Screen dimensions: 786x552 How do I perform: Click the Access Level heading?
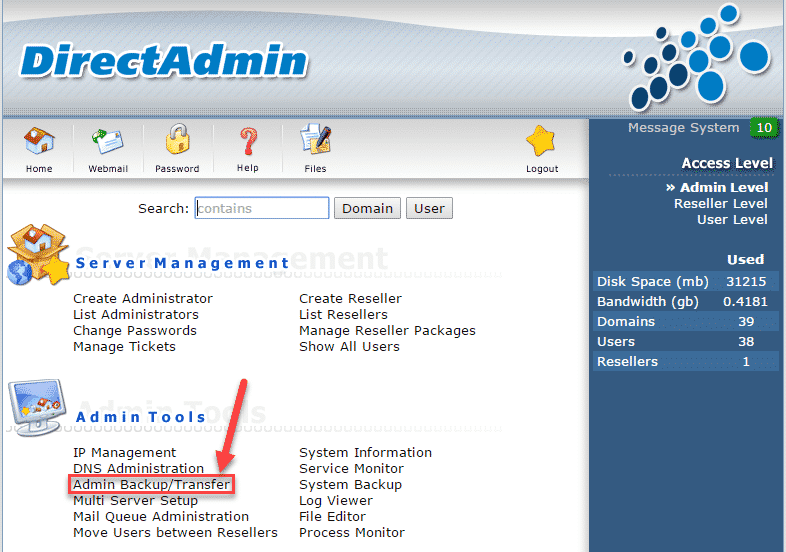727,163
